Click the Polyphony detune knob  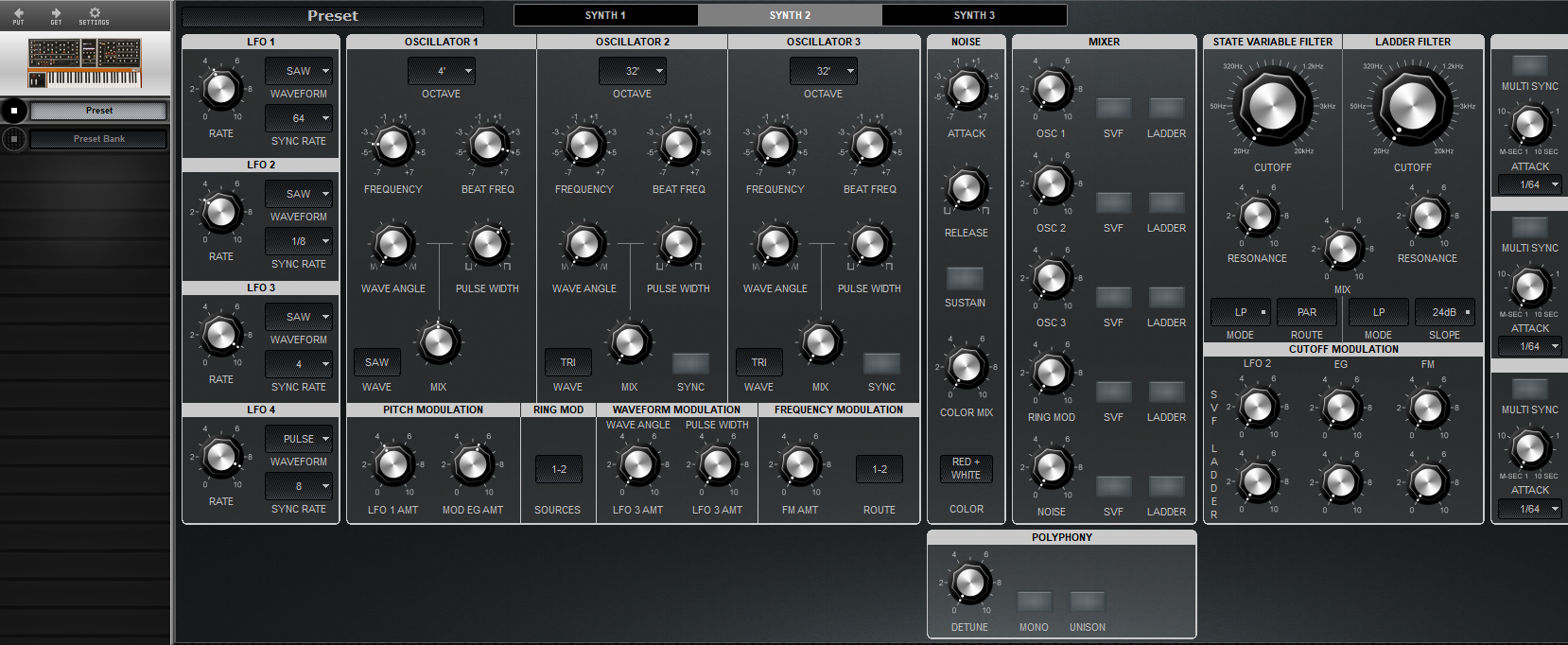(969, 583)
